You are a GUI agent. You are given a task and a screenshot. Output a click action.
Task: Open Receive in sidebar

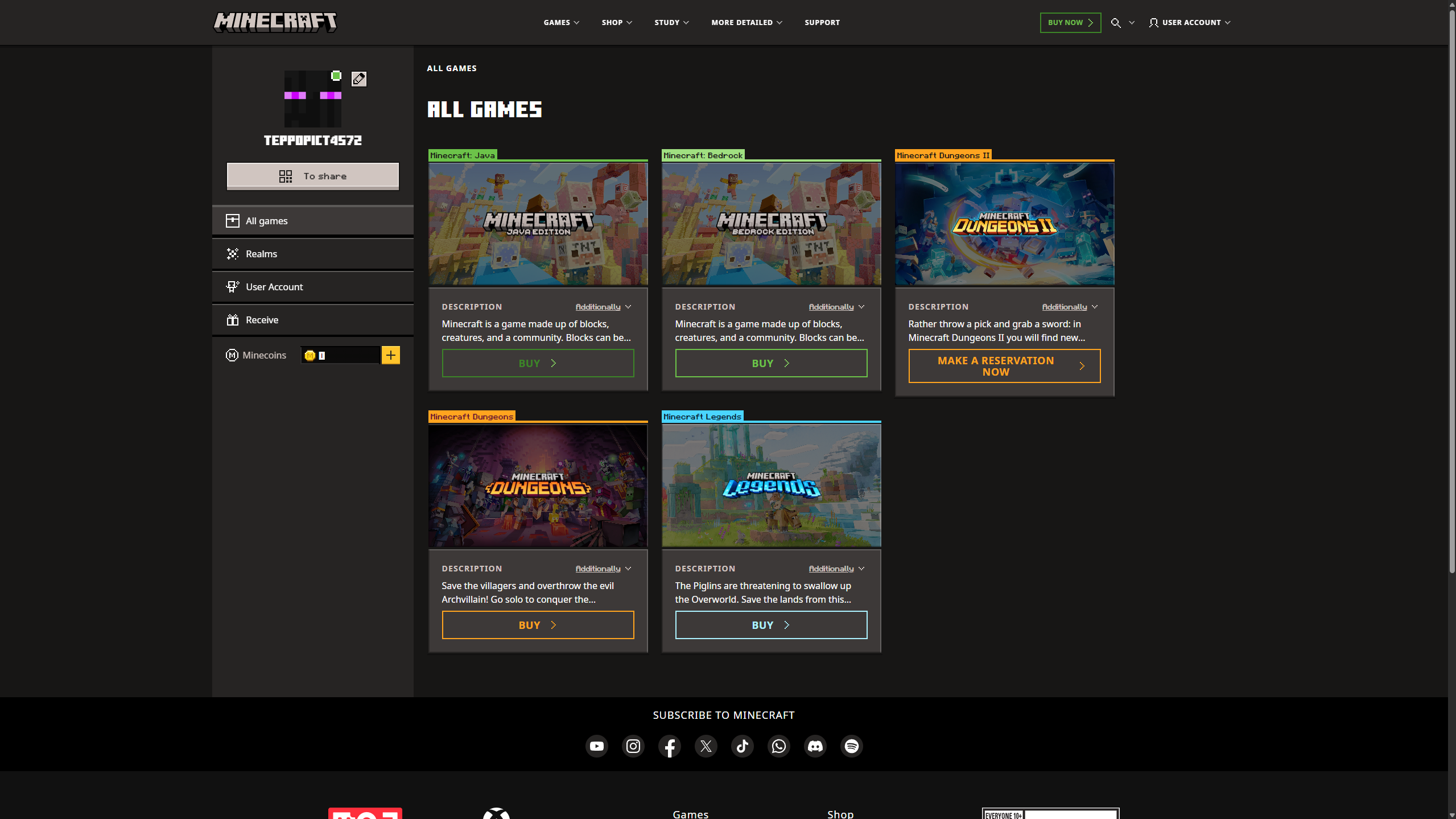pyautogui.click(x=312, y=320)
